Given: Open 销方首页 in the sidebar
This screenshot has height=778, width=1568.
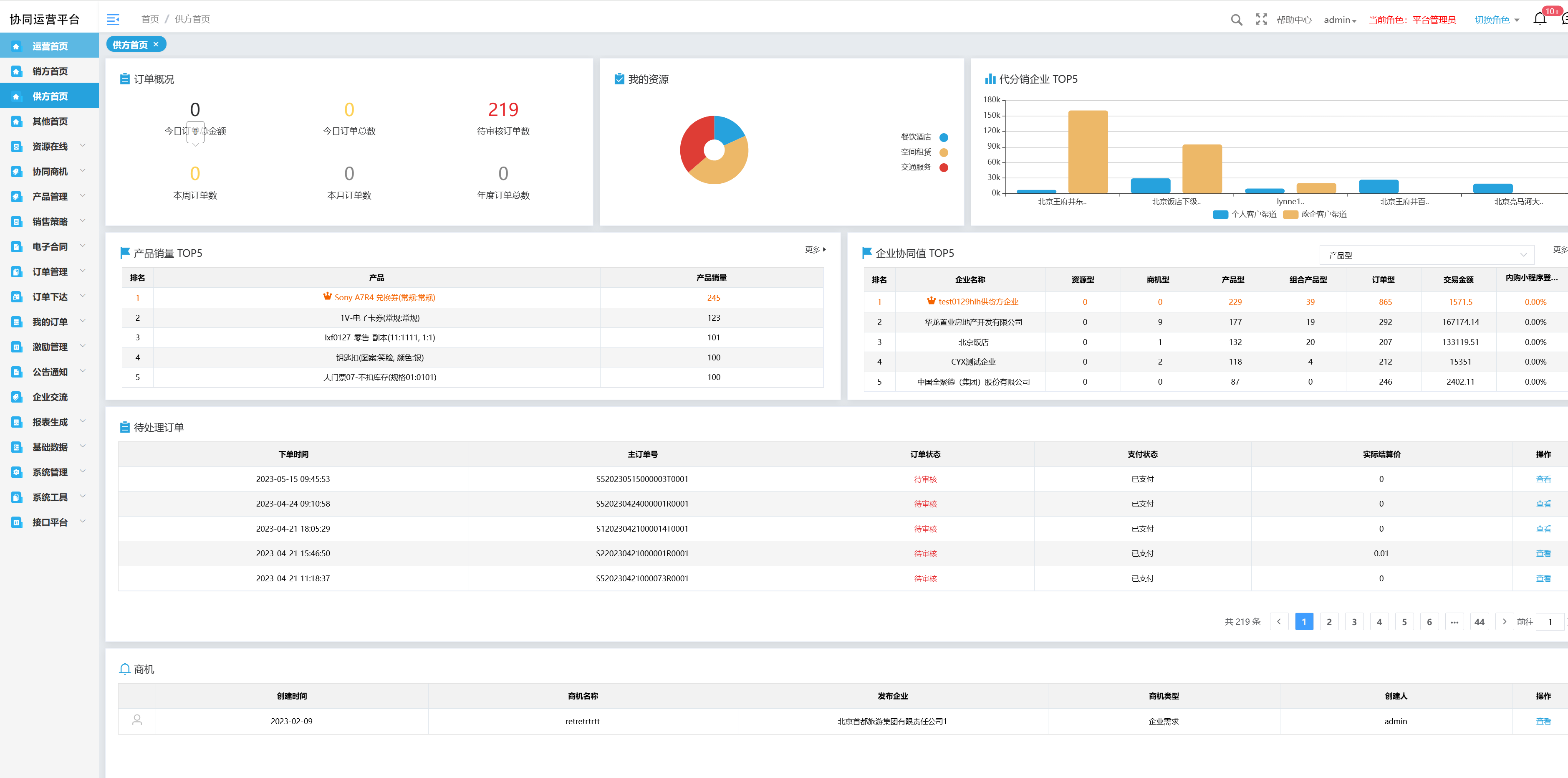Looking at the screenshot, I should tap(50, 71).
